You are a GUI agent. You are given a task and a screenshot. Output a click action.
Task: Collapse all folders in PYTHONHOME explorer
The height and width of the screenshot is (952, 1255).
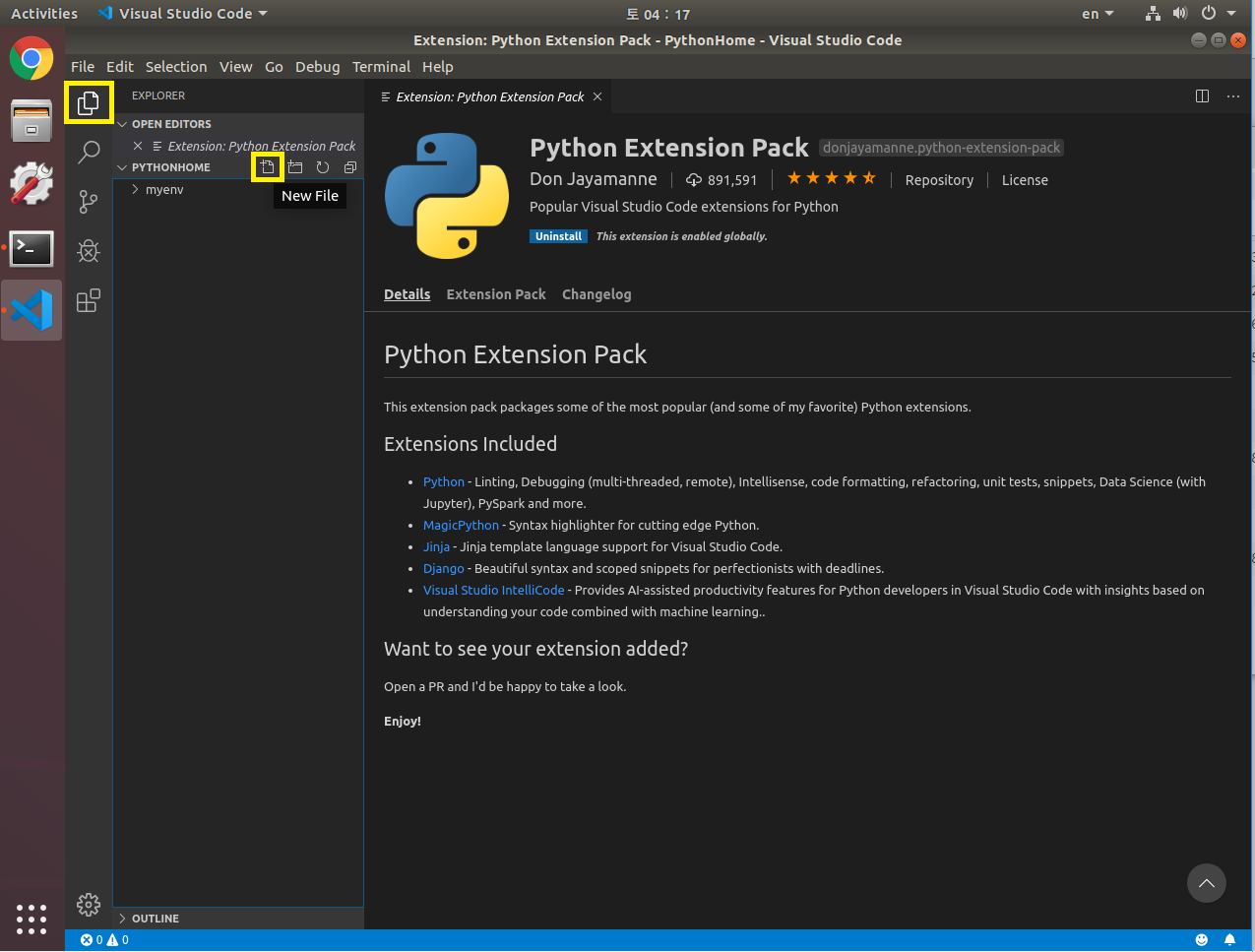pos(350,167)
